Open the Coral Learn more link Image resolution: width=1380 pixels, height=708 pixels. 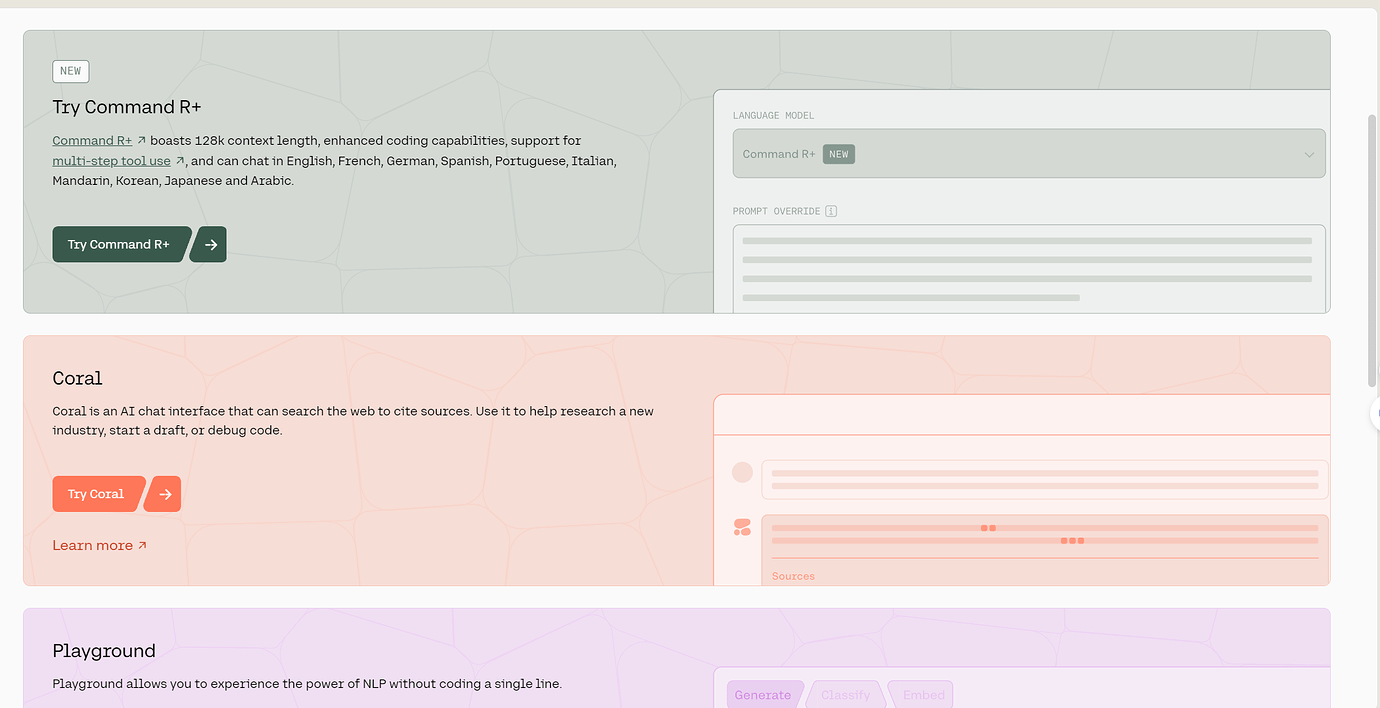(x=100, y=545)
